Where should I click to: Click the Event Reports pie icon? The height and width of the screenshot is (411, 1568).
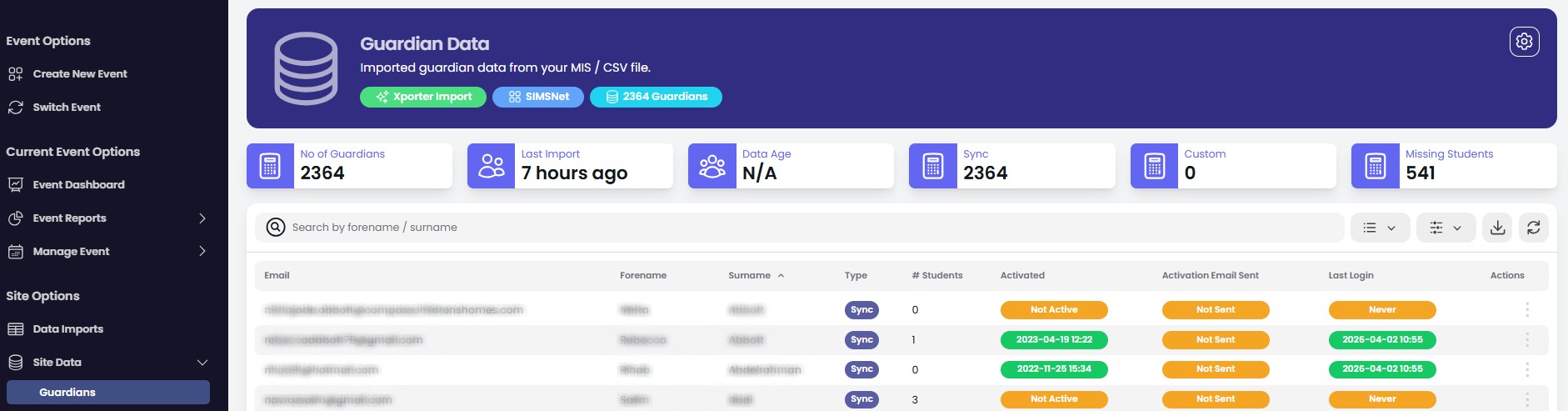[x=16, y=218]
